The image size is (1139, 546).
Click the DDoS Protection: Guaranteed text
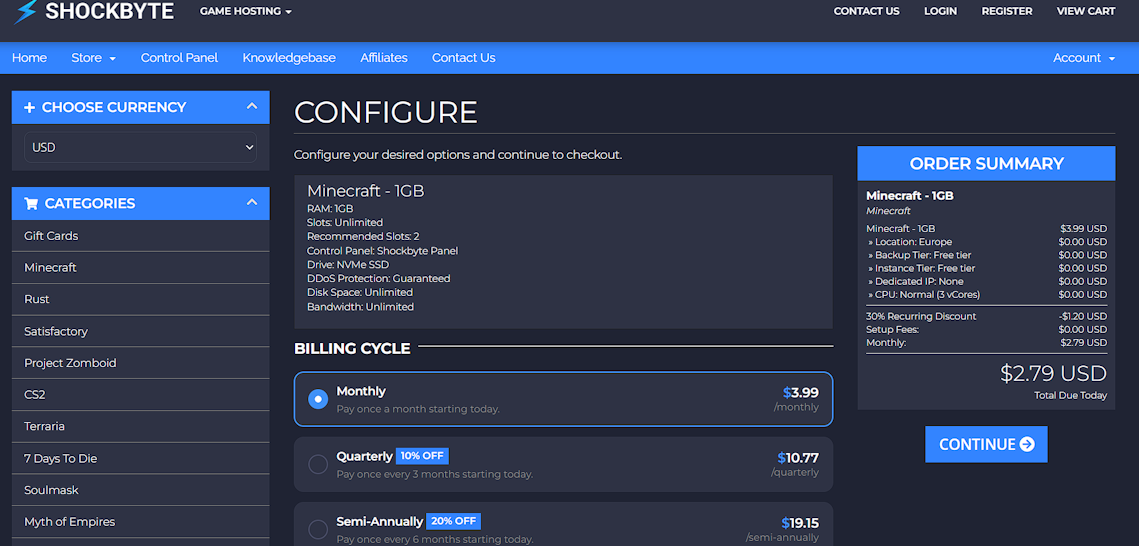[378, 279]
